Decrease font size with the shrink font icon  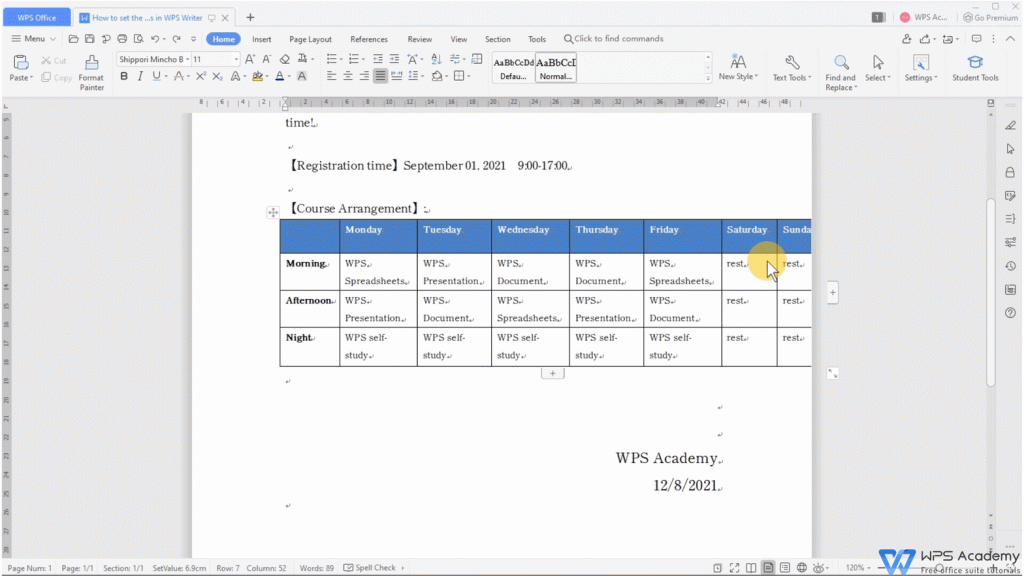click(x=266, y=59)
